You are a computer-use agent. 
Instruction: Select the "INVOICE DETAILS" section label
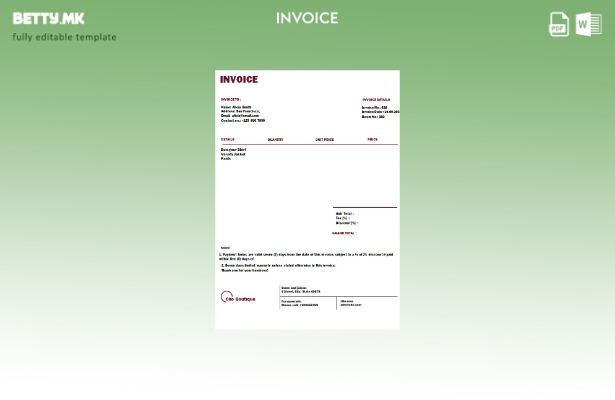point(376,100)
